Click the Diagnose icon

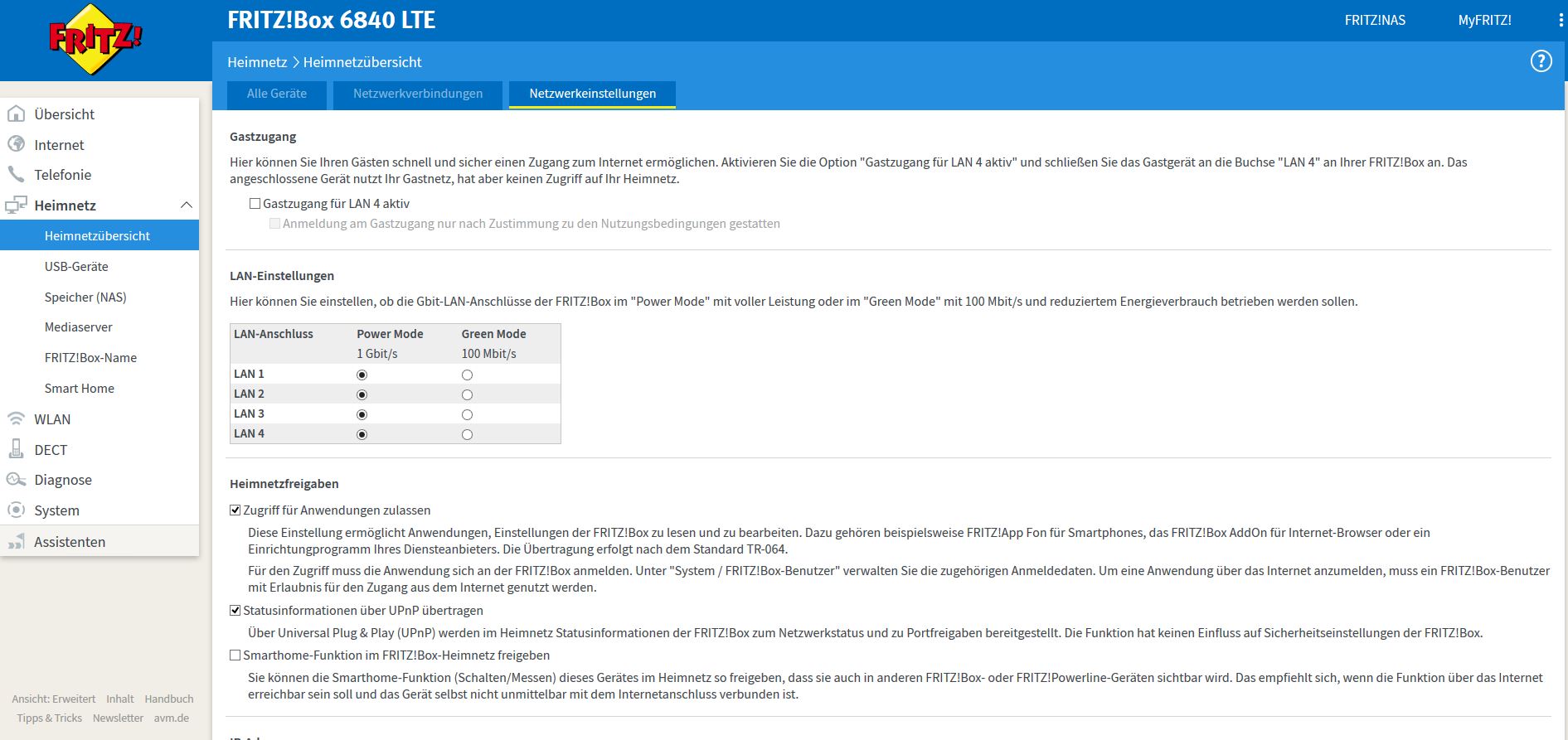(16, 479)
